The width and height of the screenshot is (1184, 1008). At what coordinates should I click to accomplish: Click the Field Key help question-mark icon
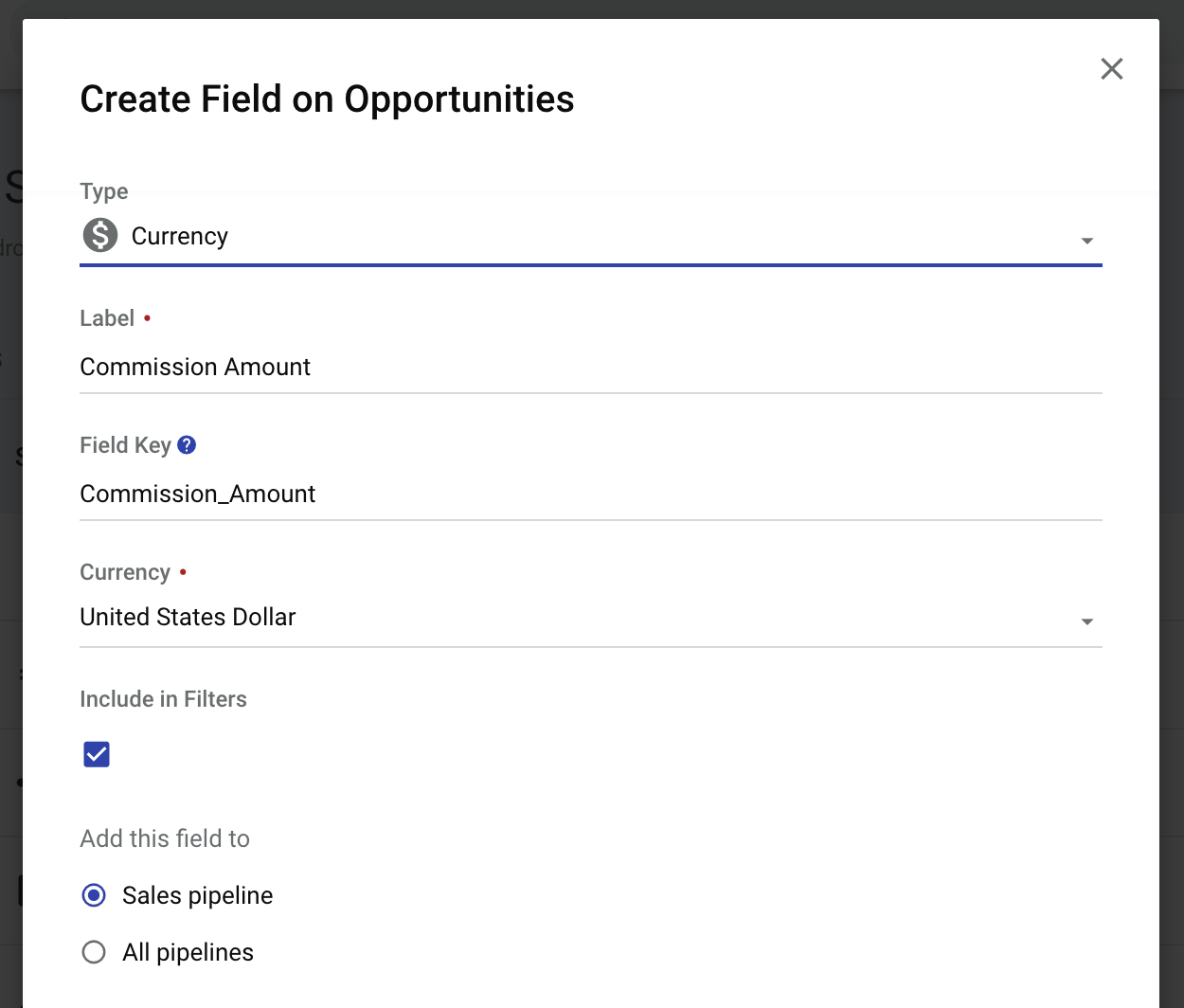tap(187, 444)
